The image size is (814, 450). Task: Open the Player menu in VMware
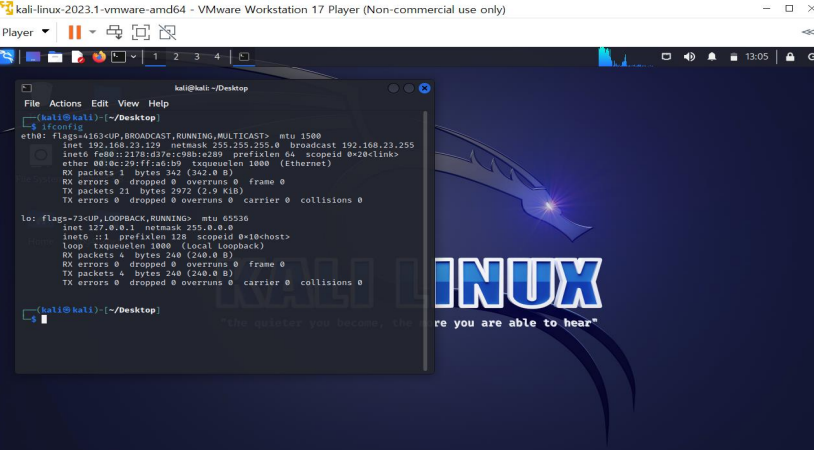point(25,32)
